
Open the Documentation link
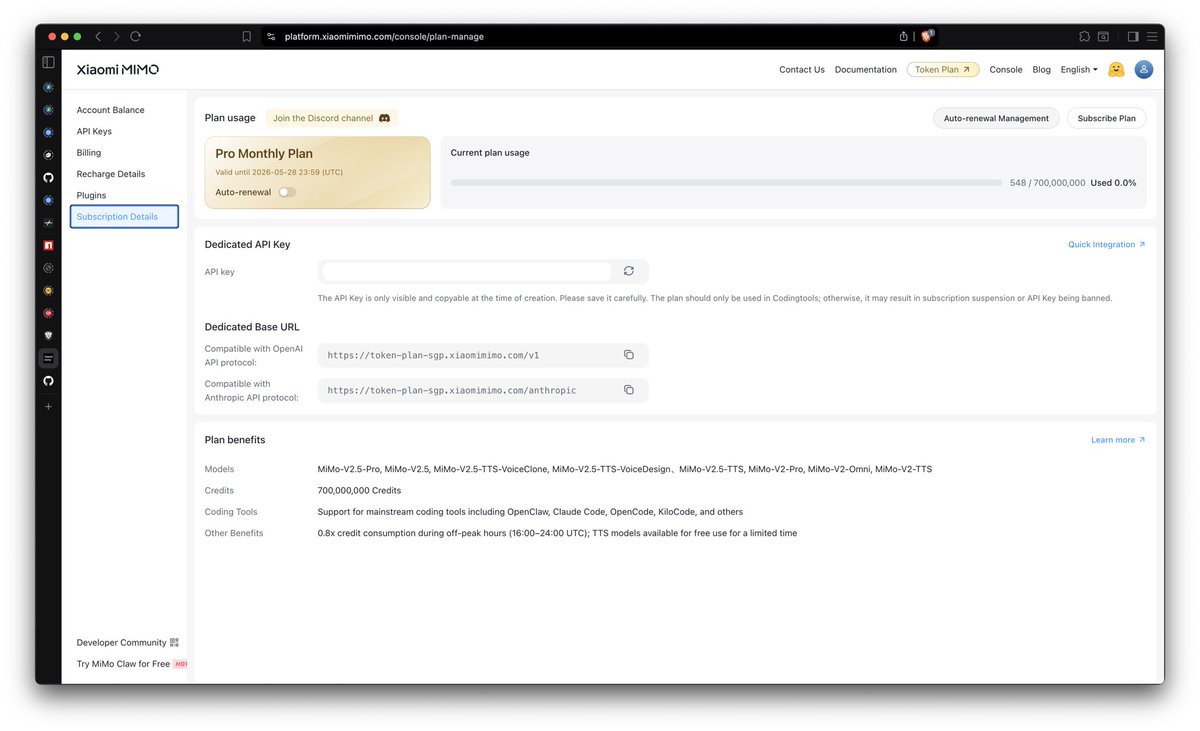866,70
